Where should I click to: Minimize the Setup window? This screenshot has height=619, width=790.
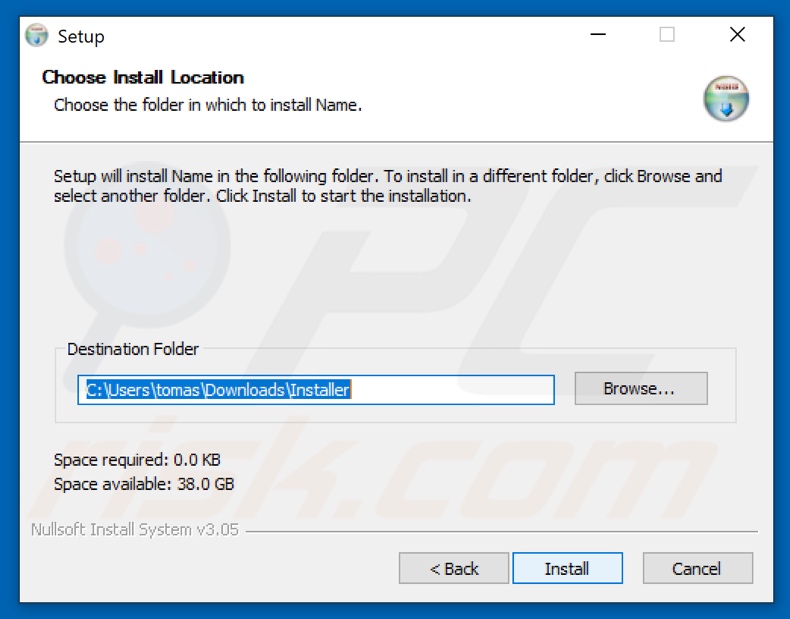(x=598, y=36)
